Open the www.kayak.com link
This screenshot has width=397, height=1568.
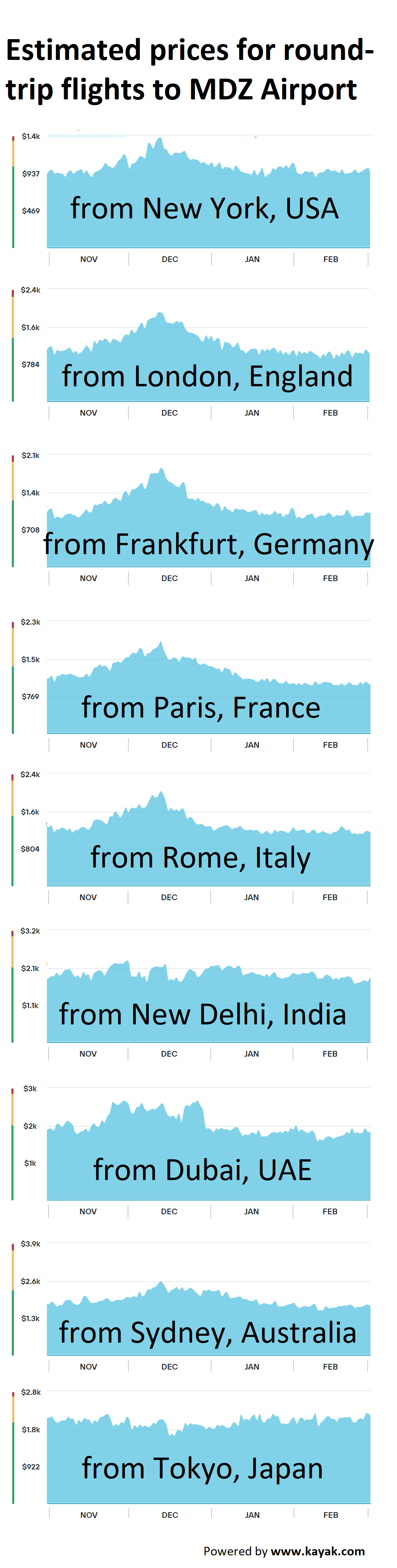click(x=317, y=1550)
